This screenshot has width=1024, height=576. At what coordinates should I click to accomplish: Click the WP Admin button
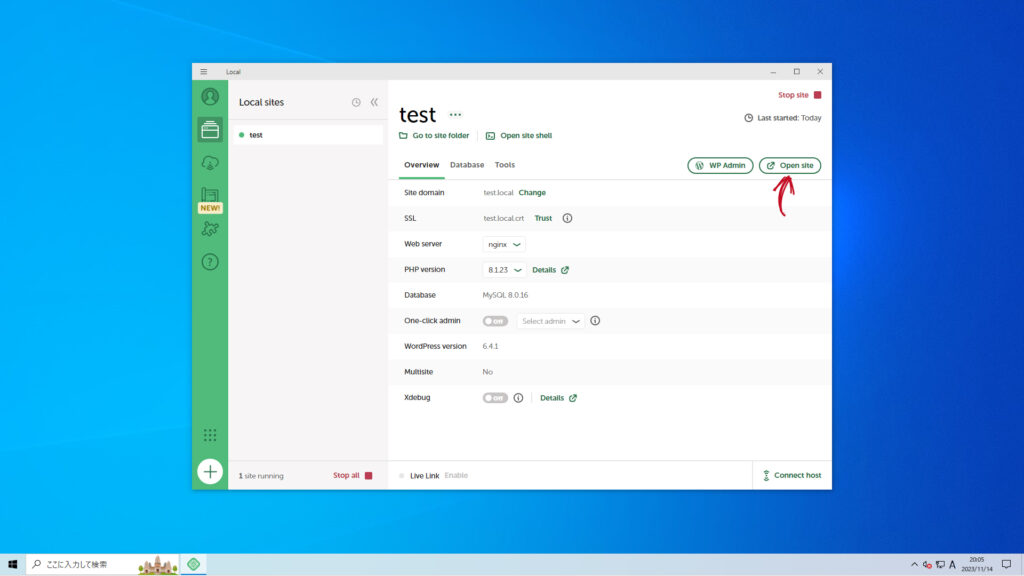tap(720, 165)
